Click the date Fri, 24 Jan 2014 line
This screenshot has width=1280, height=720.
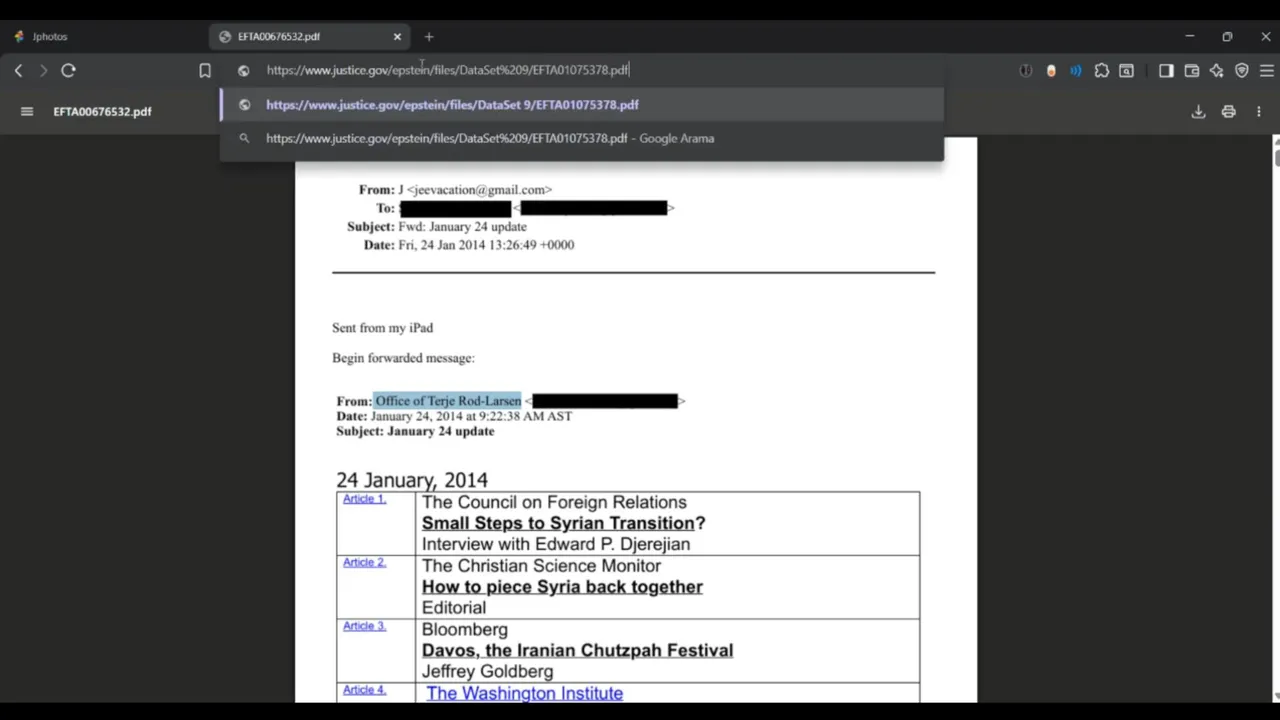click(486, 245)
